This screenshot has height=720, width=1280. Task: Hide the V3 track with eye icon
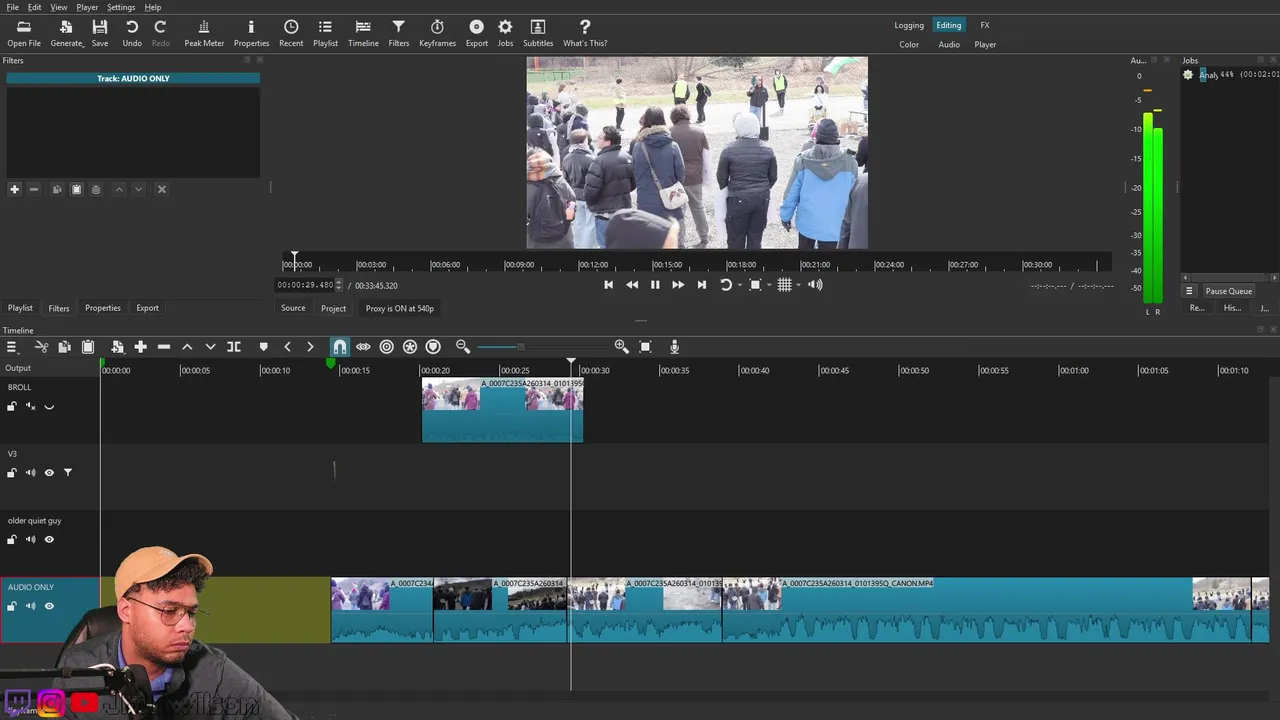pos(49,473)
